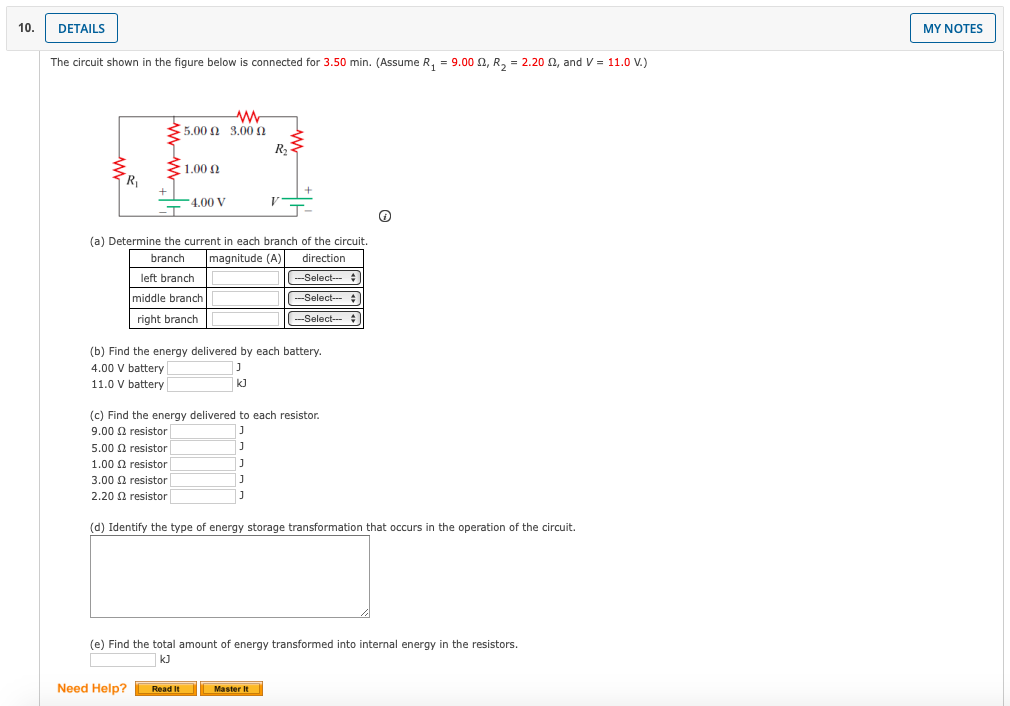Click the Master It help button
This screenshot has height=706, width=1010.
231,689
